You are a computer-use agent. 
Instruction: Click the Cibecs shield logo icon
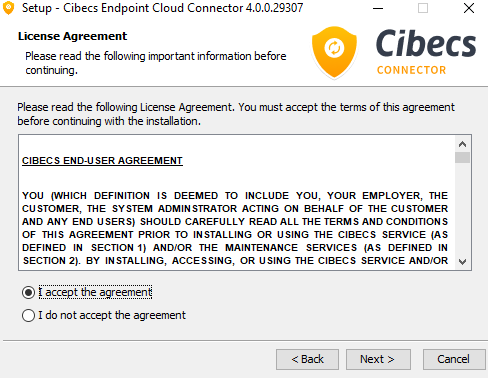tap(334, 52)
